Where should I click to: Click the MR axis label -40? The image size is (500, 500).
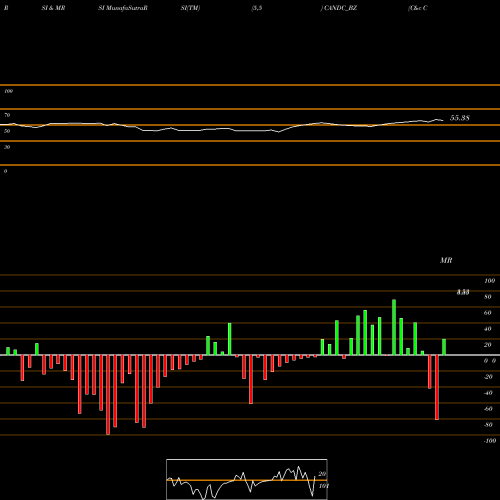point(488,393)
